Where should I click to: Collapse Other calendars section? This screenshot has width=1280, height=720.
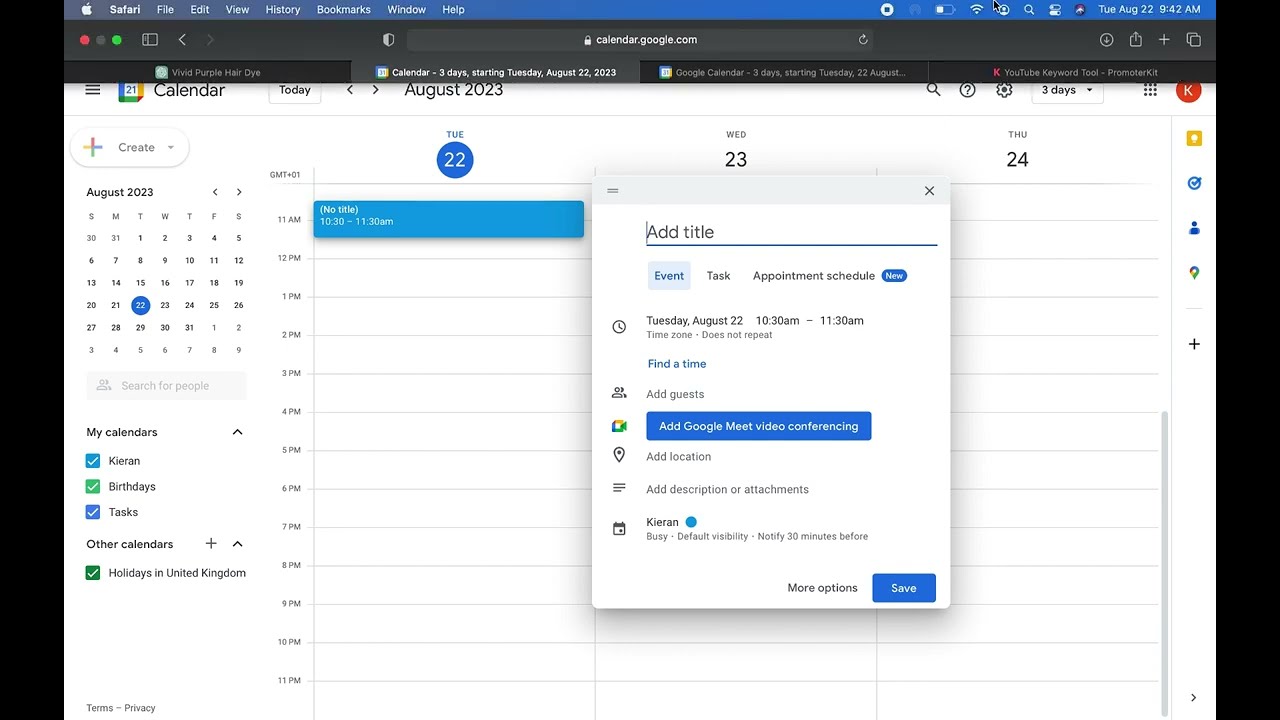point(237,544)
